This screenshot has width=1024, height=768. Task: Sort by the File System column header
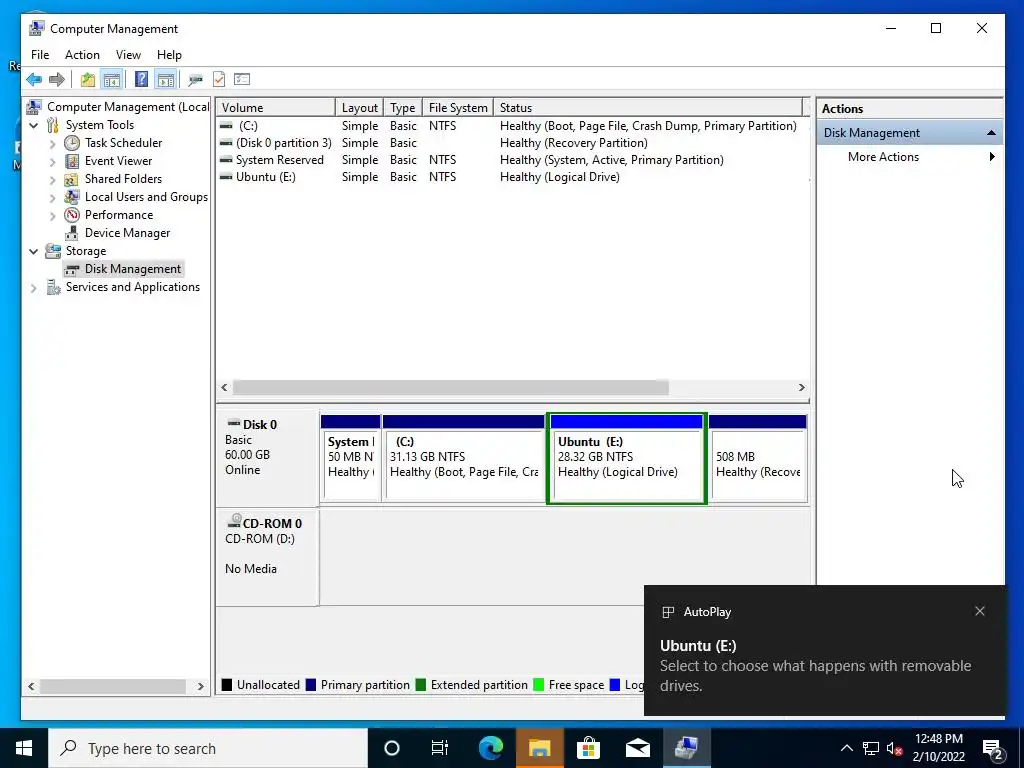[458, 108]
